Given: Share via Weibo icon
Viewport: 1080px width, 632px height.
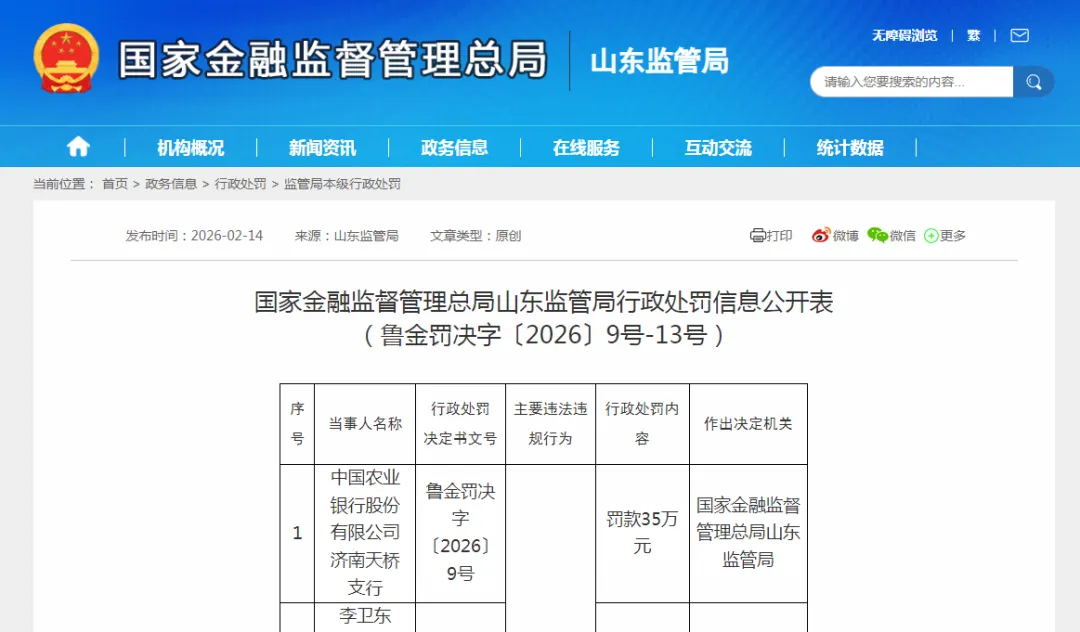Looking at the screenshot, I should click(820, 235).
